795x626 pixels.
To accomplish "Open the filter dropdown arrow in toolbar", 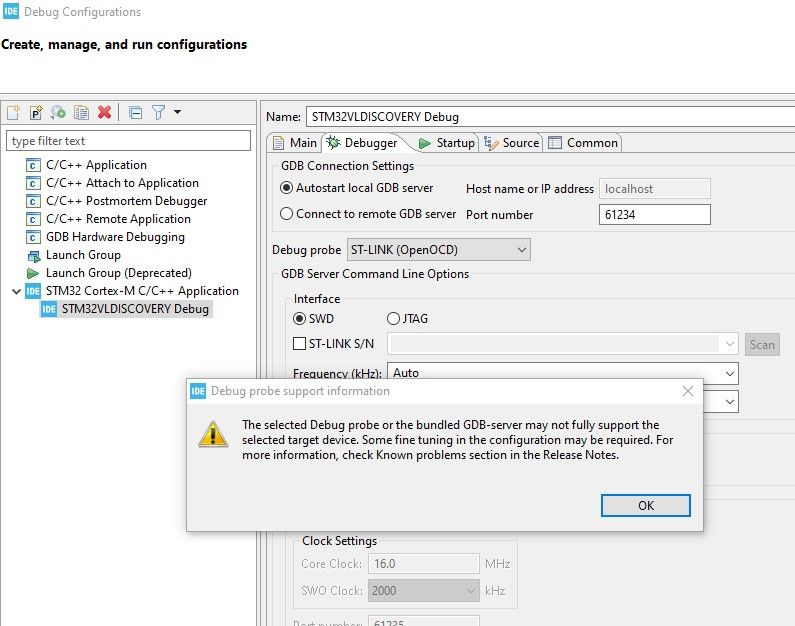I will click(x=177, y=112).
